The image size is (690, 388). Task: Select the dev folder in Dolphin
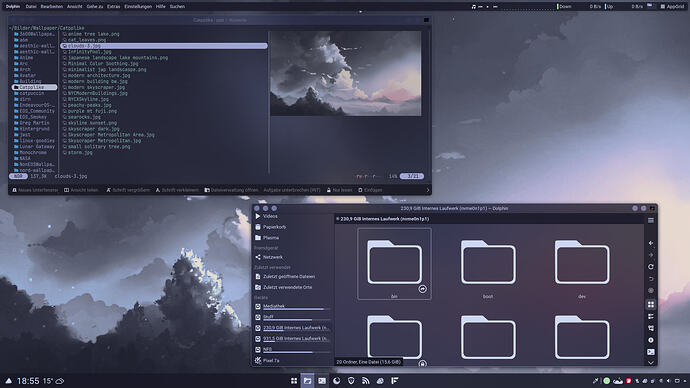pos(582,269)
